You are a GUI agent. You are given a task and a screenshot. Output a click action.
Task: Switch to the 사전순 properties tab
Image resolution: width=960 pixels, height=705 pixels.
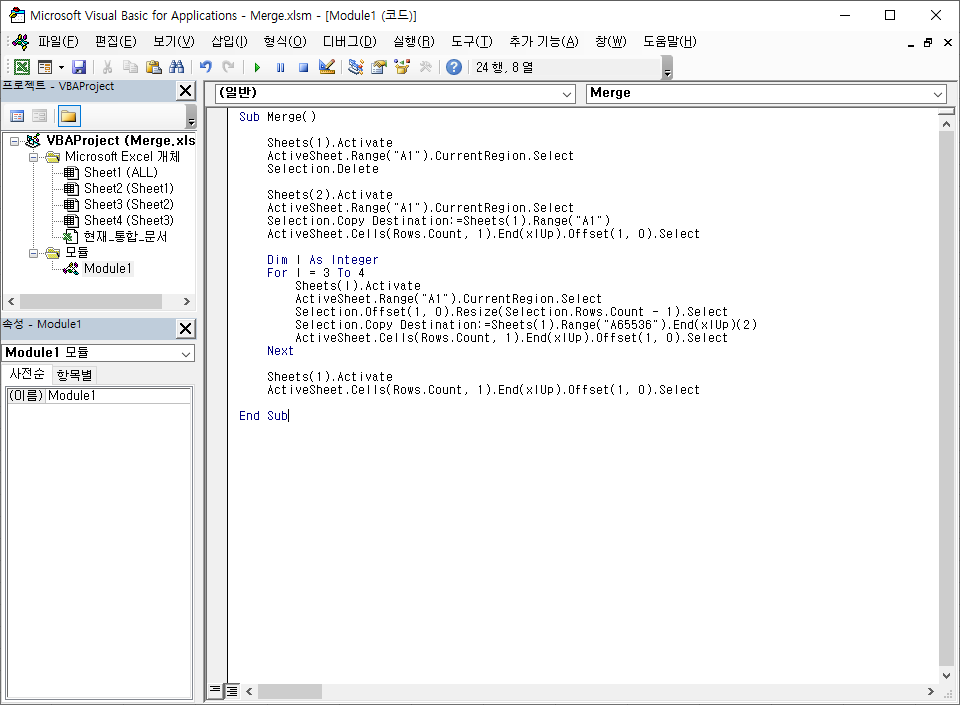coord(27,373)
